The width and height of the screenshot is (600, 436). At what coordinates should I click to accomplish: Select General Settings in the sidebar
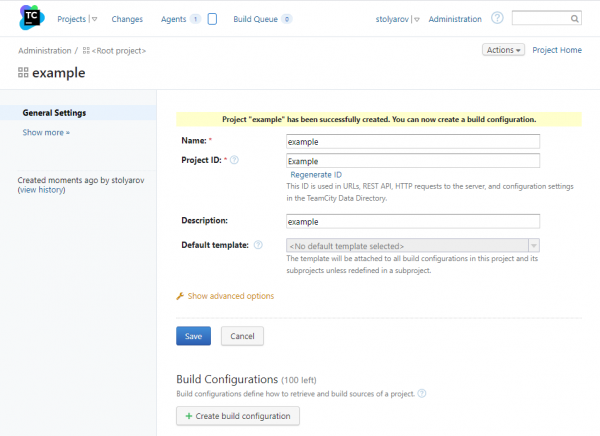point(54,113)
